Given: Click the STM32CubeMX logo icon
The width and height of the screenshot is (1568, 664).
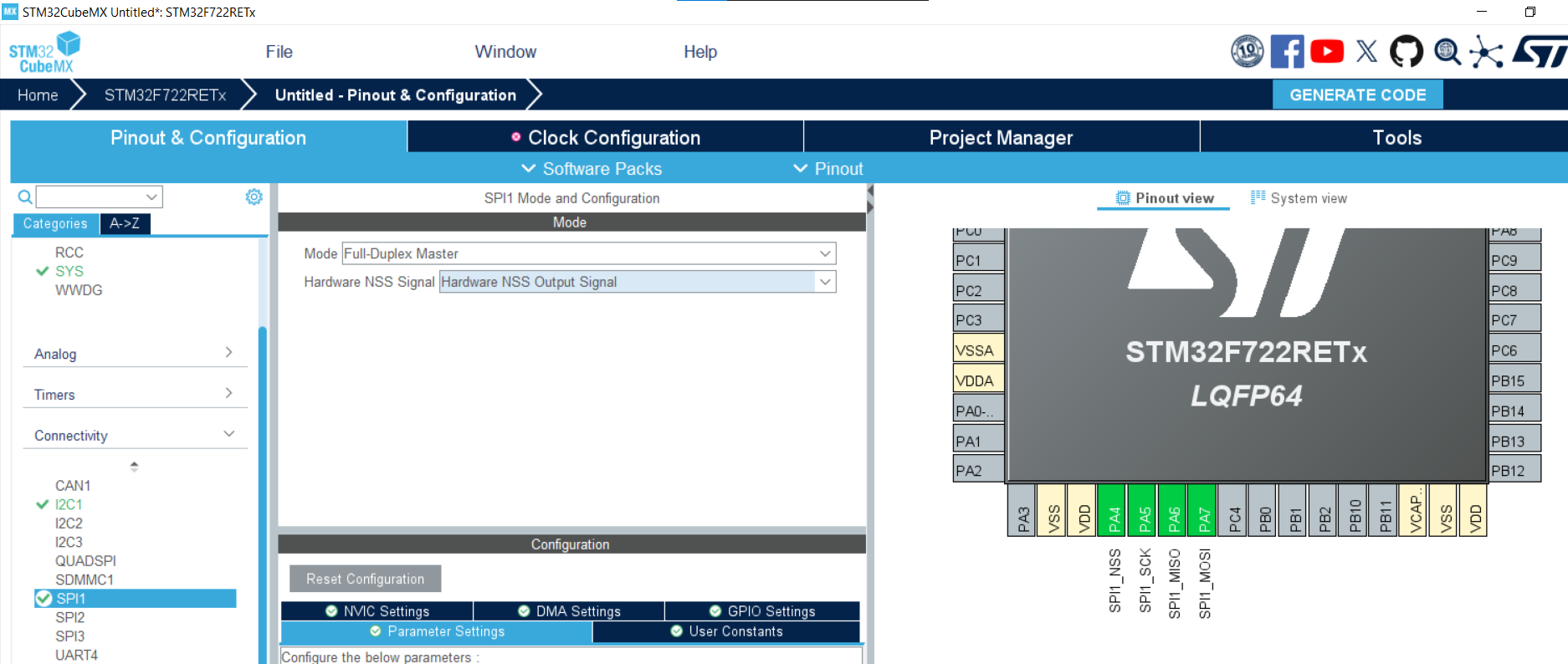Looking at the screenshot, I should tap(44, 52).
